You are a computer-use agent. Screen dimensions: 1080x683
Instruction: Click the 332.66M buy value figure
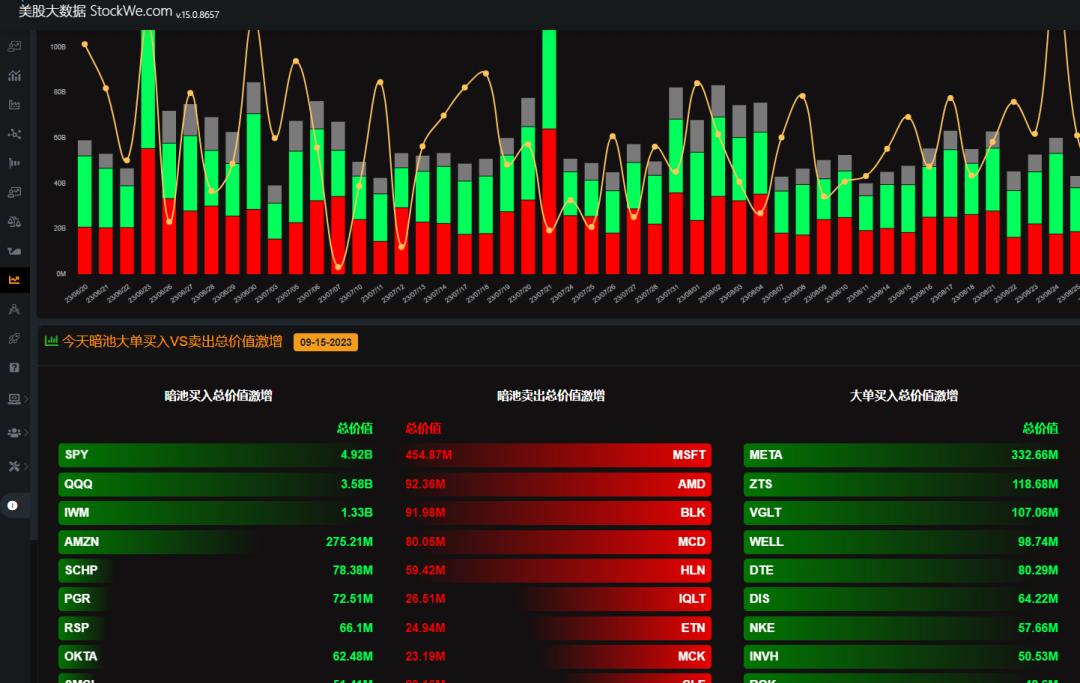1035,455
